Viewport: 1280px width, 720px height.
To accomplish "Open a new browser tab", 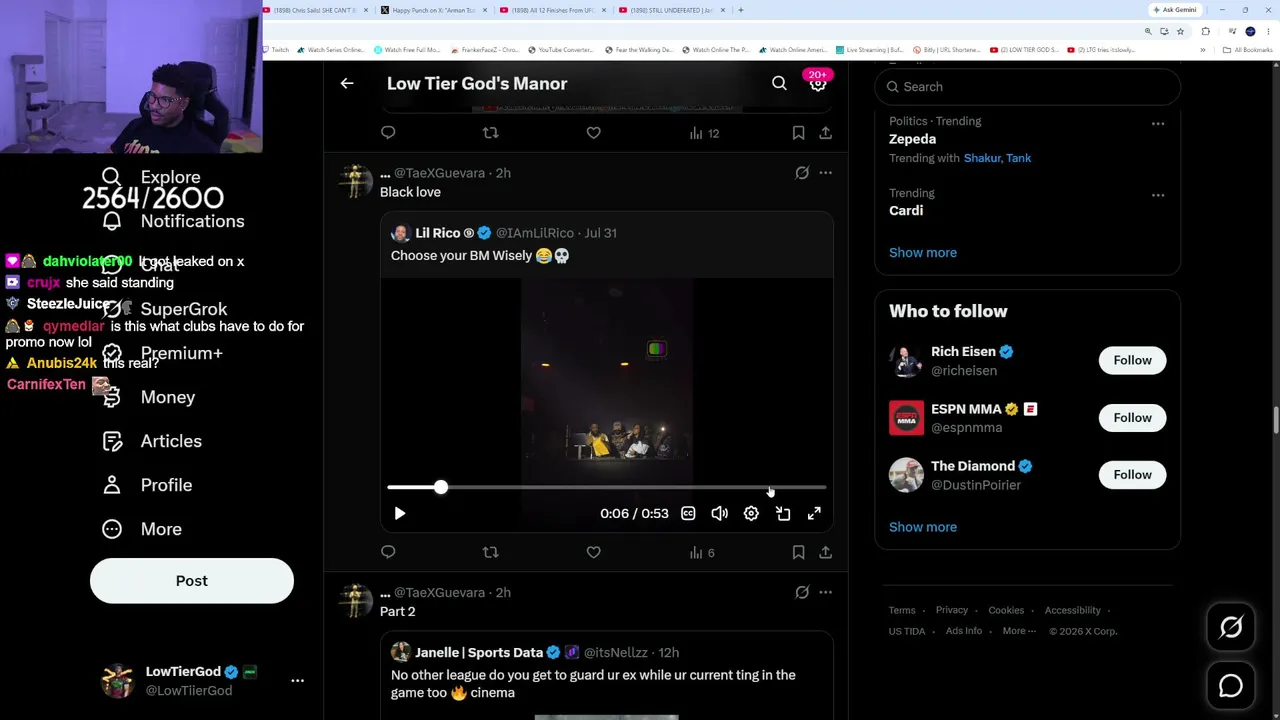I will [x=740, y=10].
